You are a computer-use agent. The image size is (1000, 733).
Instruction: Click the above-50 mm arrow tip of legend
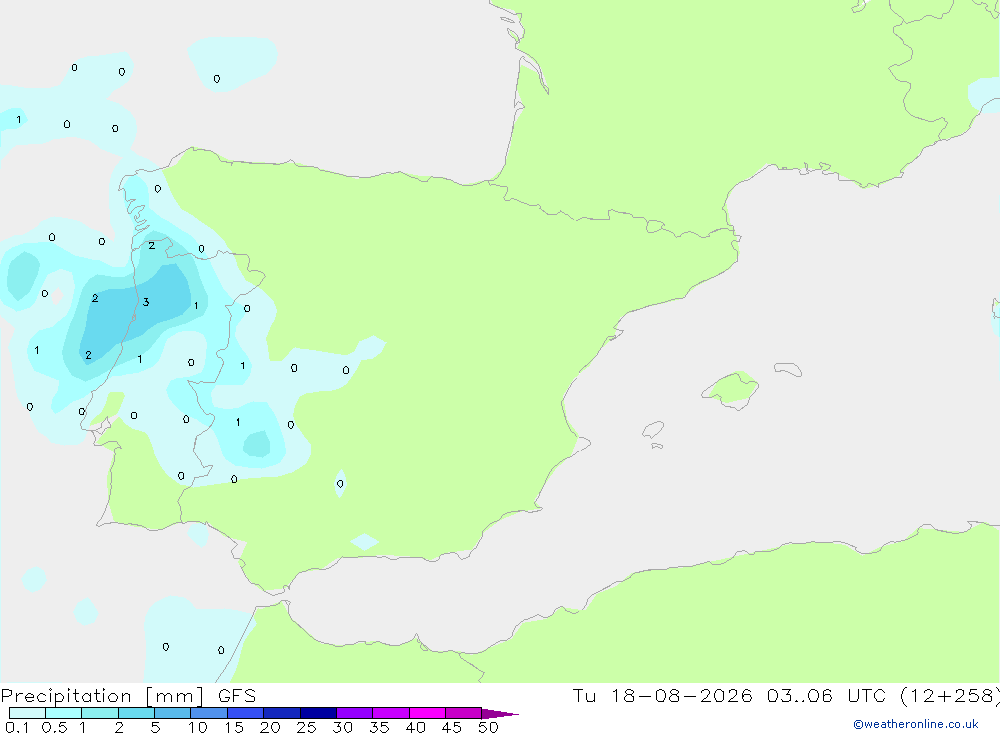pyautogui.click(x=500, y=713)
